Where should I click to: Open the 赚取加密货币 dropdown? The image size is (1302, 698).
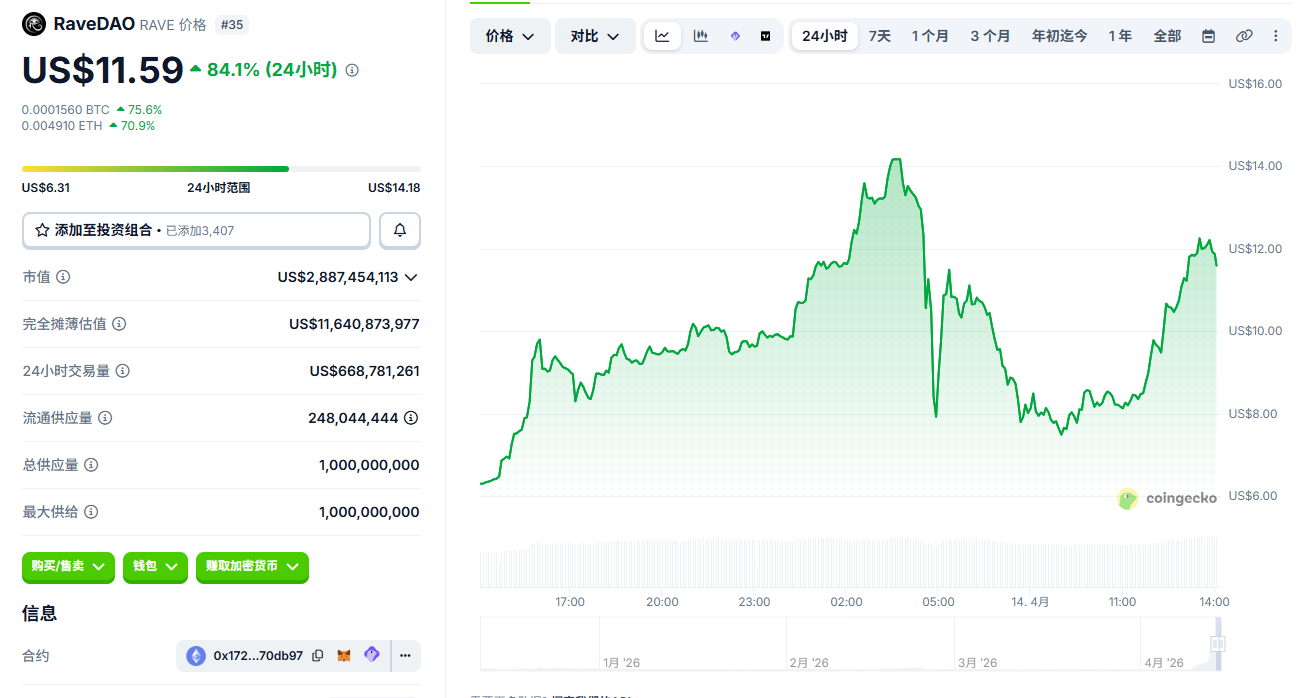(x=252, y=567)
